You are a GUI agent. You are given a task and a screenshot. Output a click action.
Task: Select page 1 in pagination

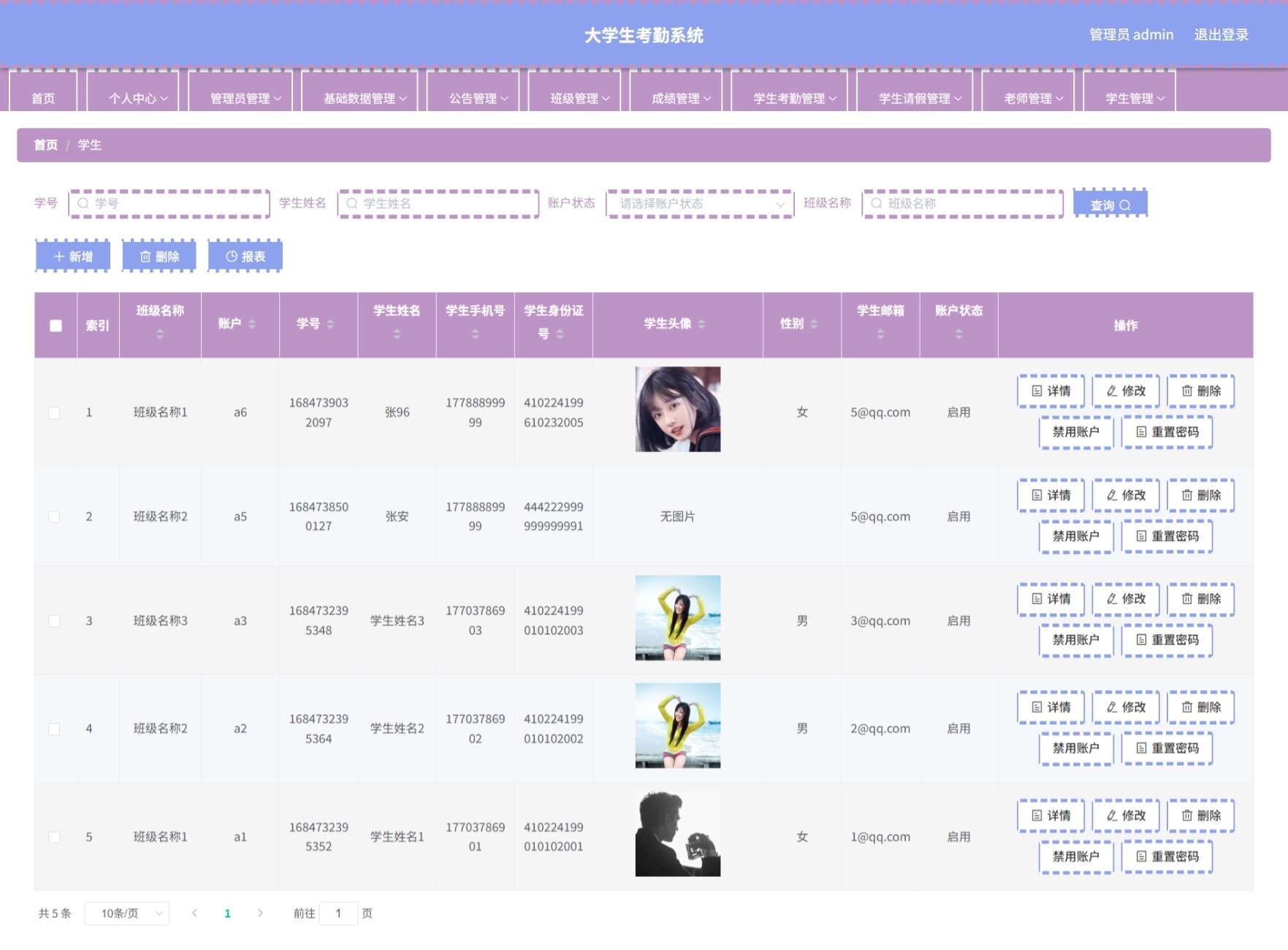[227, 913]
